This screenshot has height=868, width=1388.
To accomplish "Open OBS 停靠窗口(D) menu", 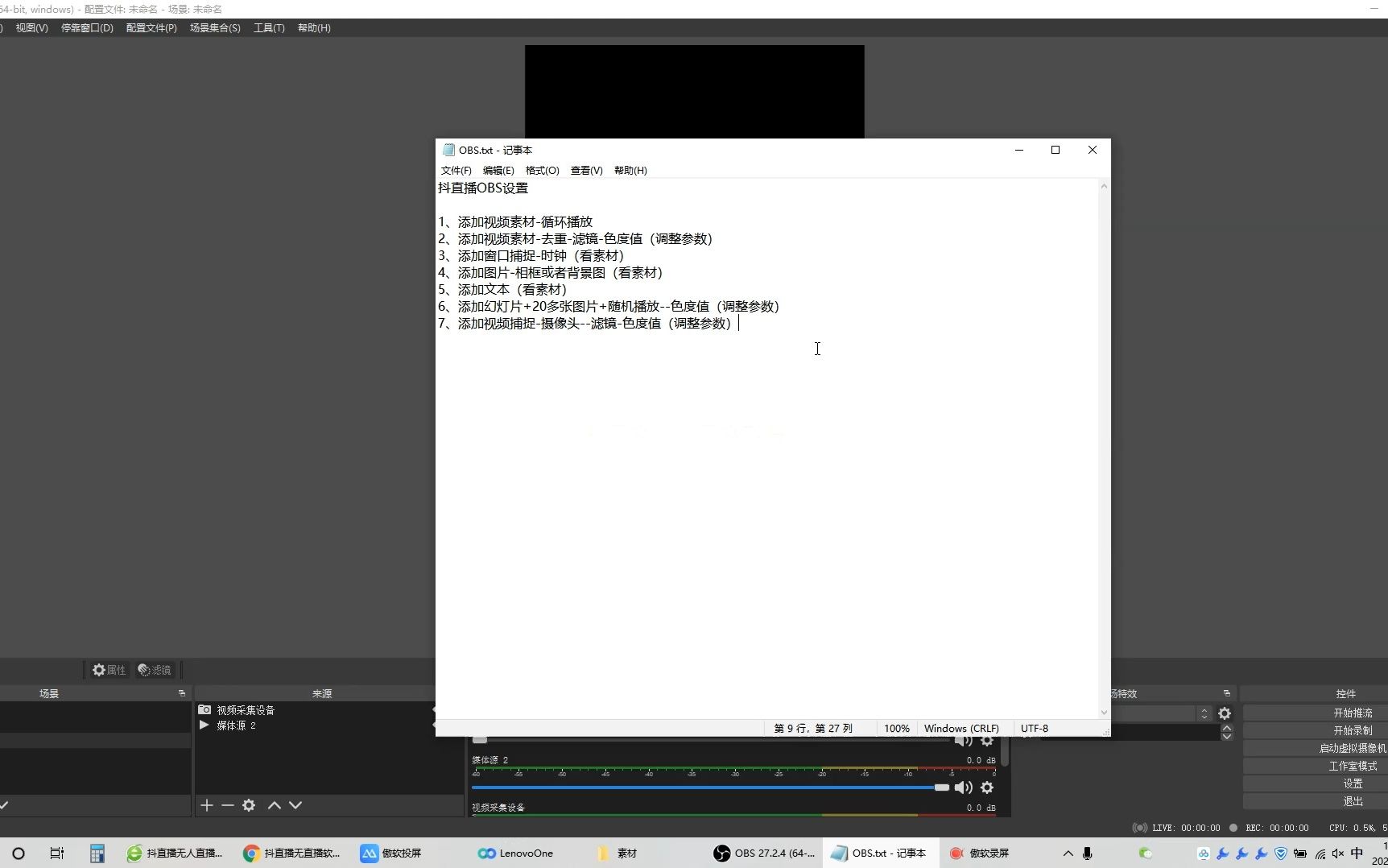I will [x=87, y=28].
